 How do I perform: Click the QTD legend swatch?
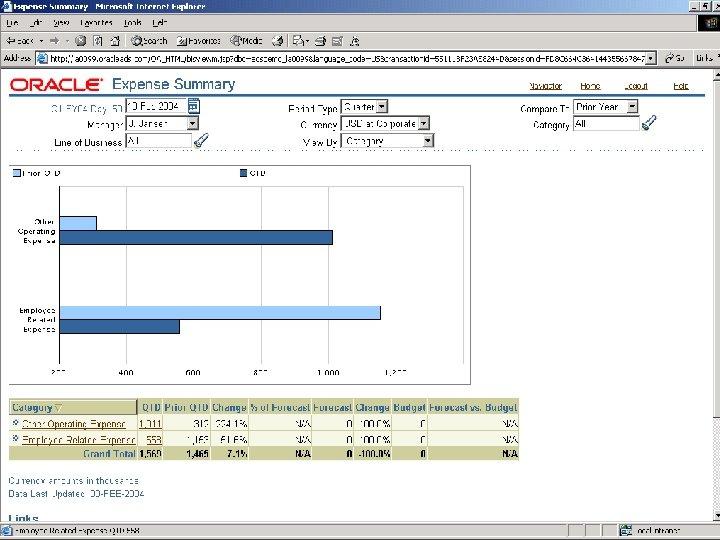tap(243, 173)
